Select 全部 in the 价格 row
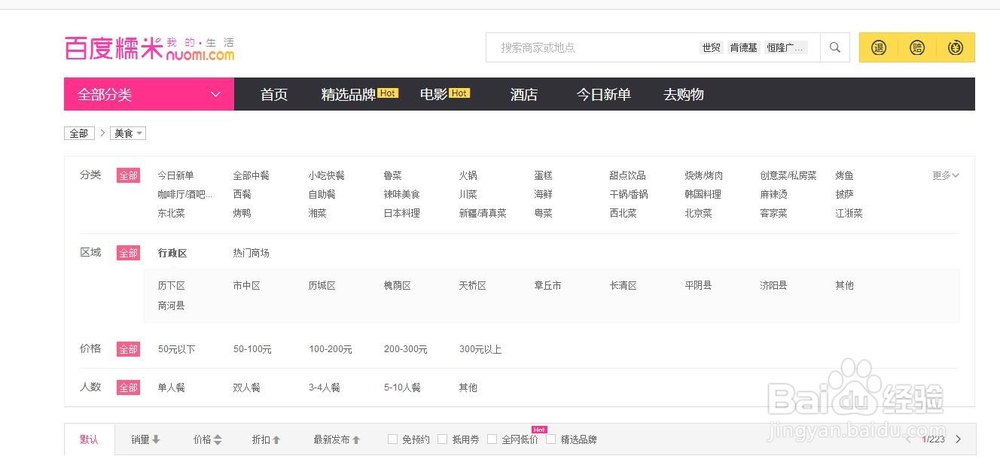Image resolution: width=1000 pixels, height=465 pixels. [128, 350]
